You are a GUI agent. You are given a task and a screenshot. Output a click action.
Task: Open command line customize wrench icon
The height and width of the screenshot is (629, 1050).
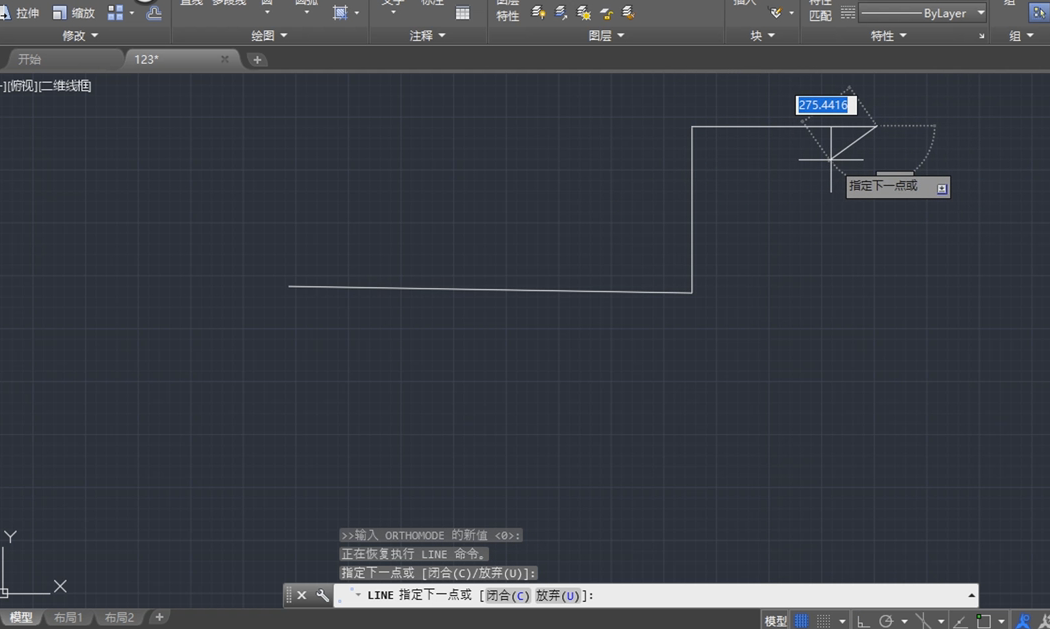[322, 596]
